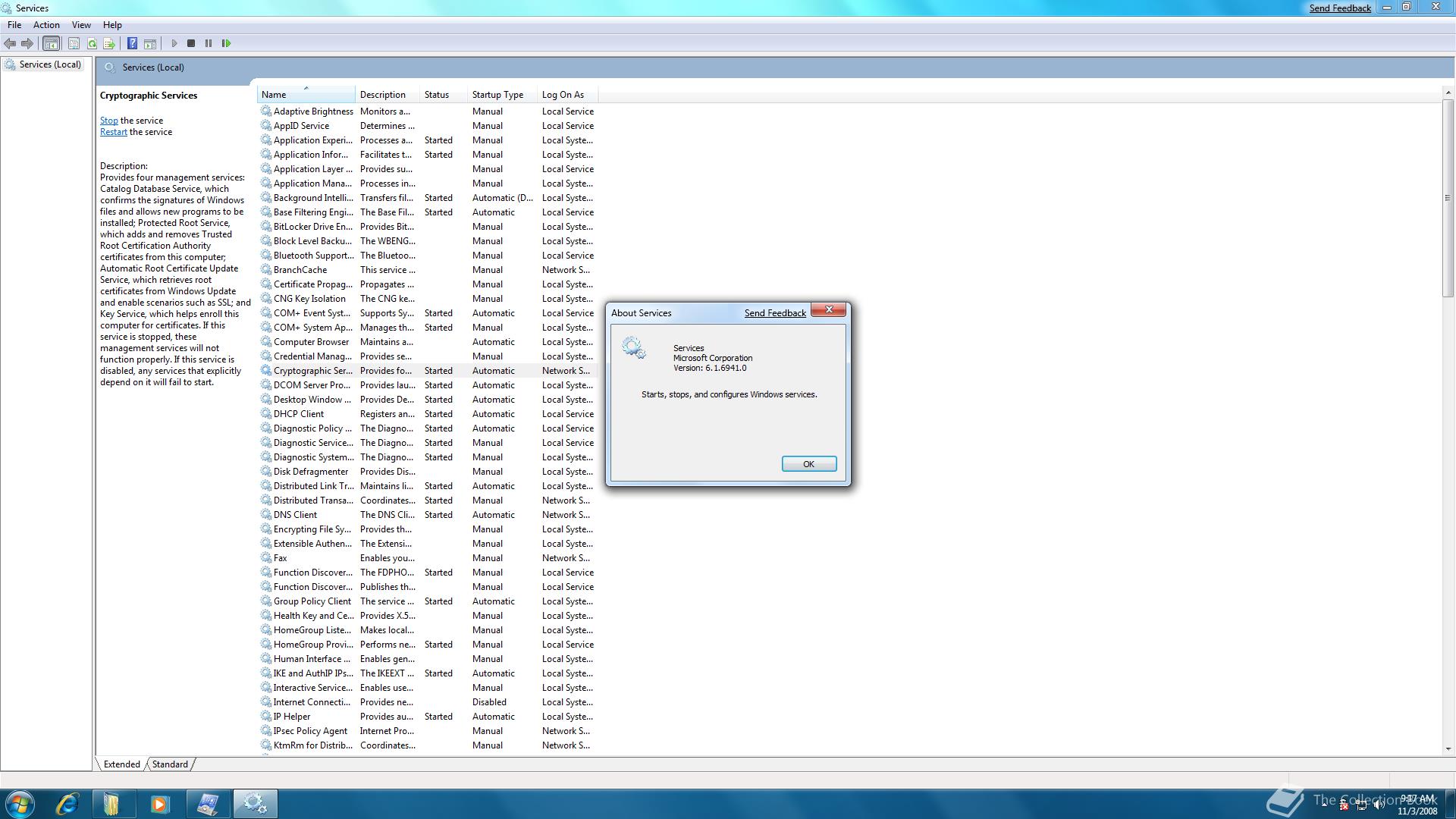The width and height of the screenshot is (1456, 819).
Task: Click Send Feedback in the About Services dialog
Action: coord(775,313)
